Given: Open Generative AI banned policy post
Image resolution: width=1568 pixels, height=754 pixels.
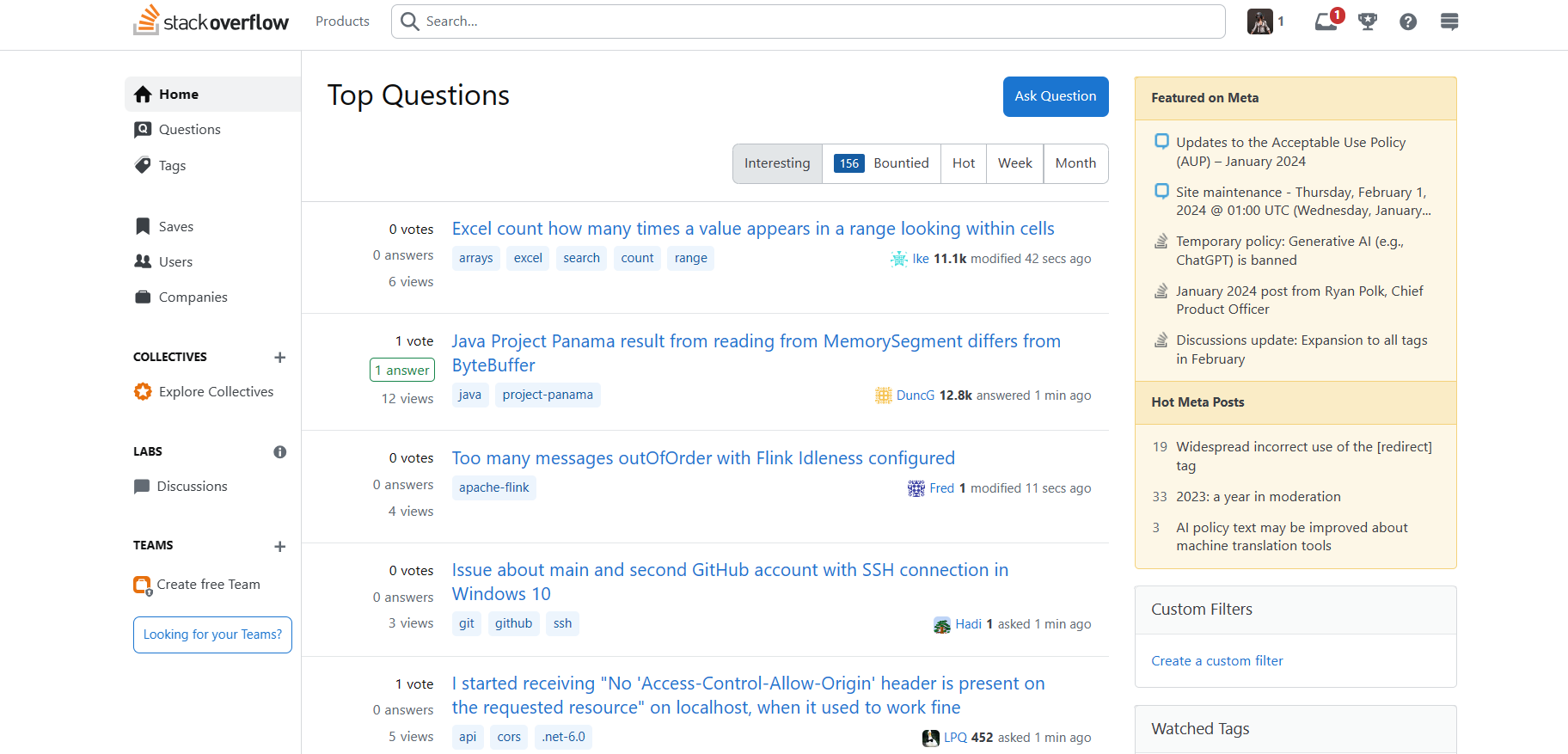Looking at the screenshot, I should tap(1290, 251).
